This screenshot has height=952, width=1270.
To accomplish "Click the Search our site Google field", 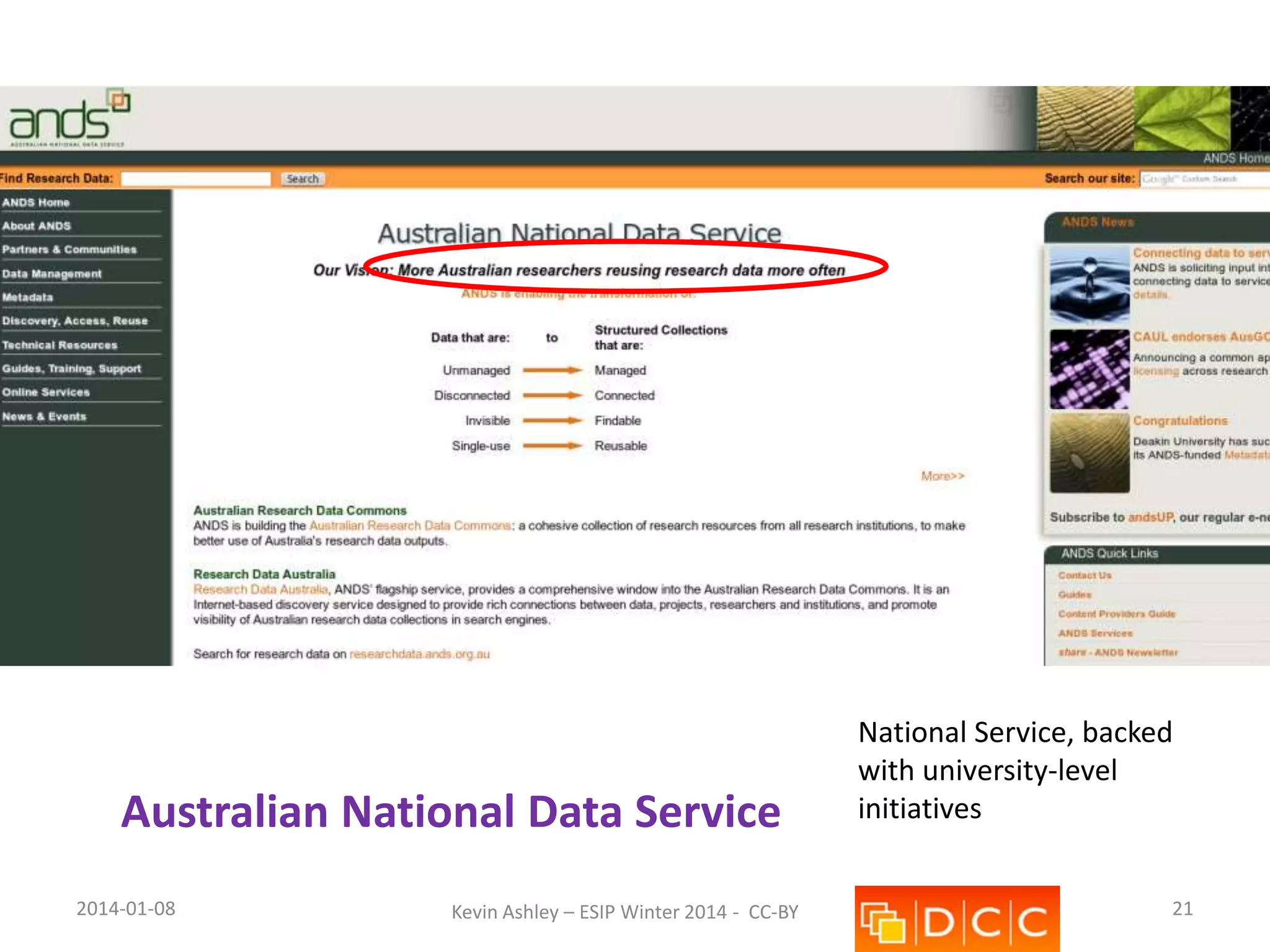I will pyautogui.click(x=1205, y=179).
